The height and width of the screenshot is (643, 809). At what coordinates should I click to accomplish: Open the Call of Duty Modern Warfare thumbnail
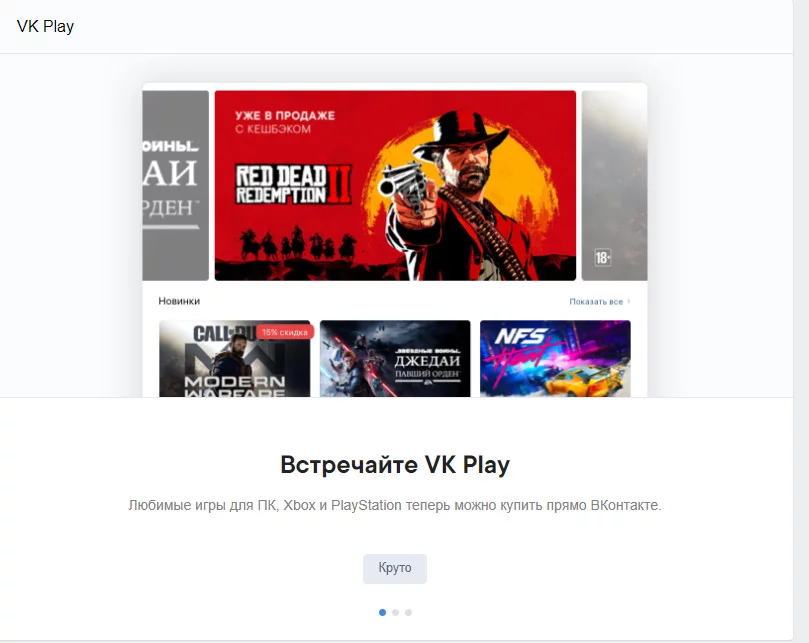(x=235, y=359)
